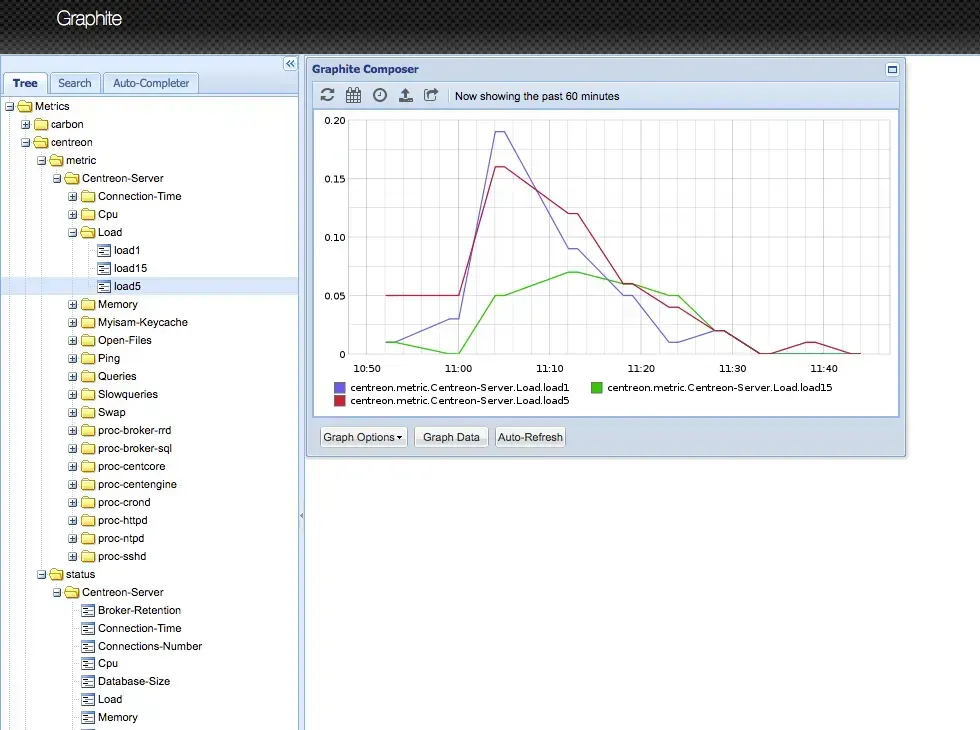Image resolution: width=980 pixels, height=730 pixels.
Task: Switch to the Search tab
Action: click(74, 83)
